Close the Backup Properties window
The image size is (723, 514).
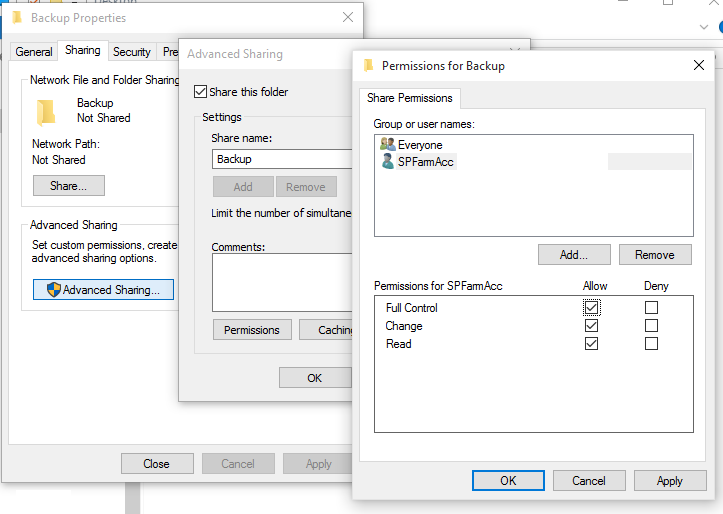click(x=348, y=18)
